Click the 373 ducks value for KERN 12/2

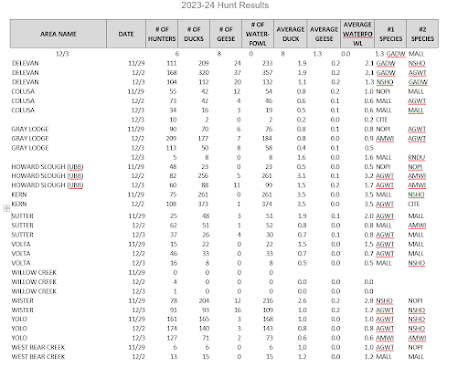pyautogui.click(x=203, y=204)
